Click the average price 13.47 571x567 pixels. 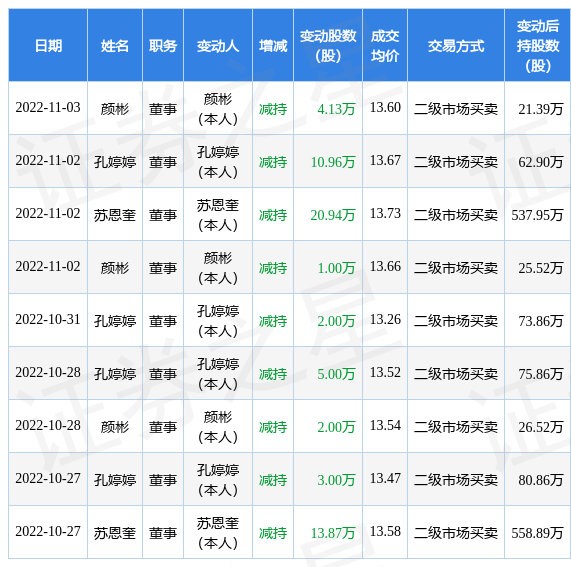[x=385, y=479]
